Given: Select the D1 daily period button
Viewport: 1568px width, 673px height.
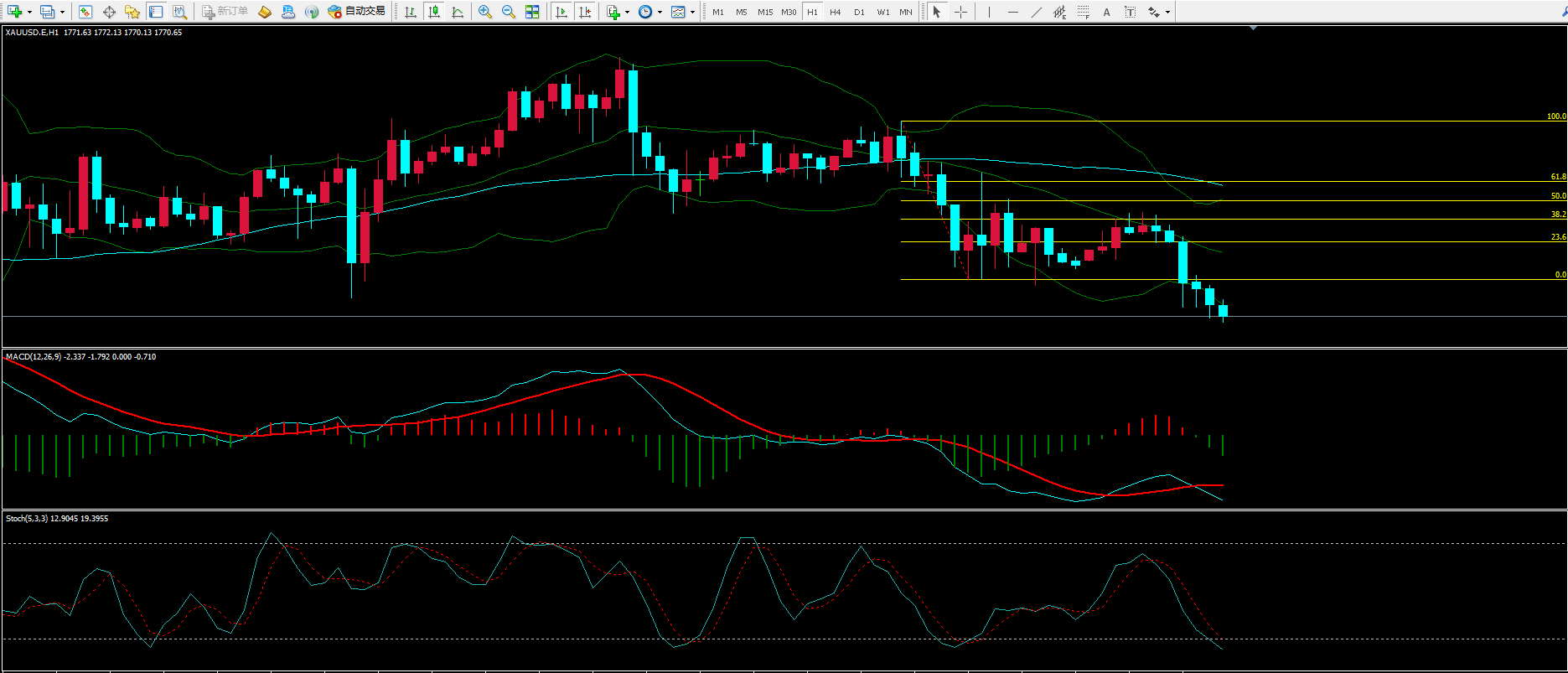Looking at the screenshot, I should tap(858, 12).
